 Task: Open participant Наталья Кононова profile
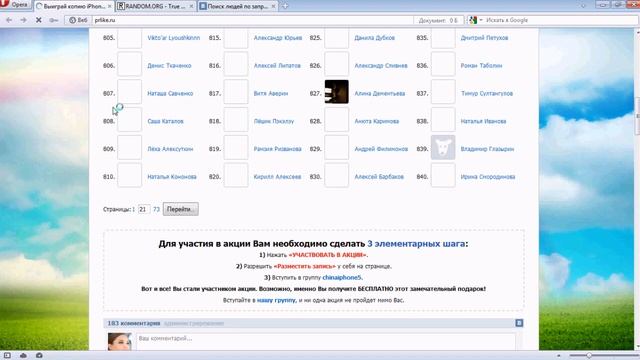(x=172, y=177)
